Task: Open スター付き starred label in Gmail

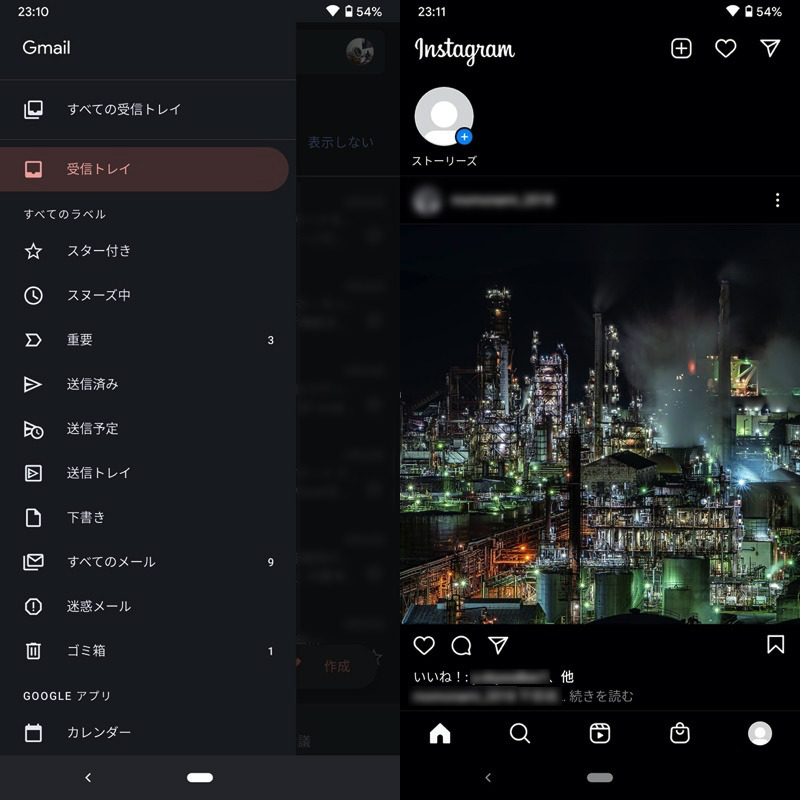Action: [99, 251]
